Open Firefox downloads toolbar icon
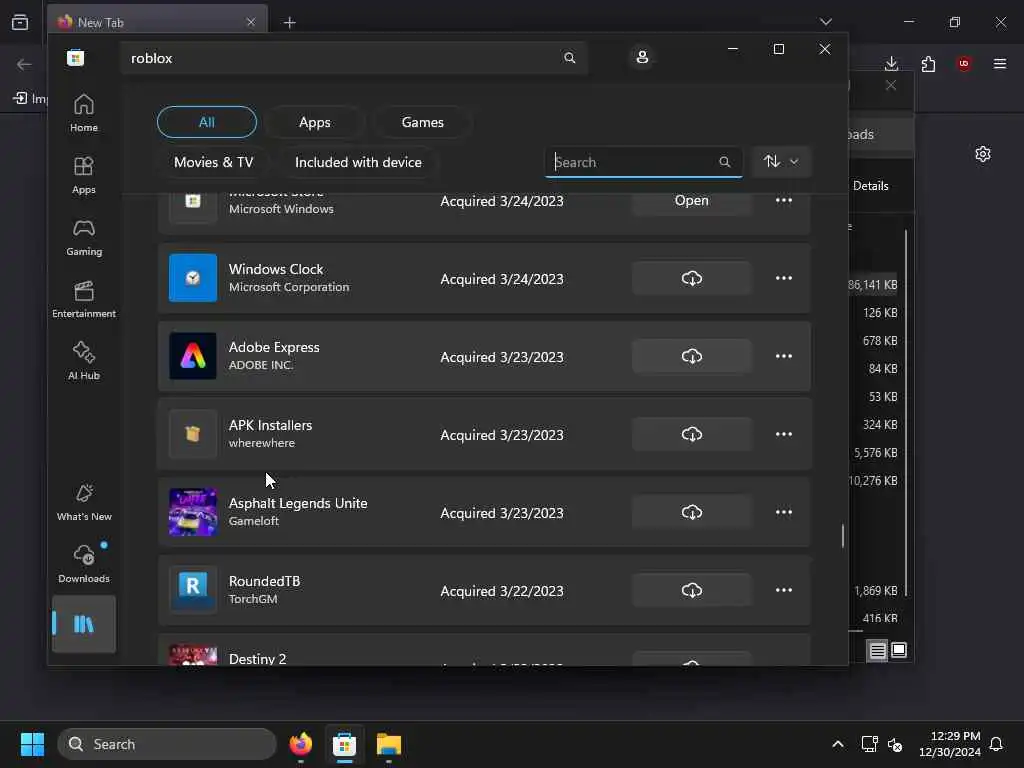The width and height of the screenshot is (1024, 768). tap(891, 64)
